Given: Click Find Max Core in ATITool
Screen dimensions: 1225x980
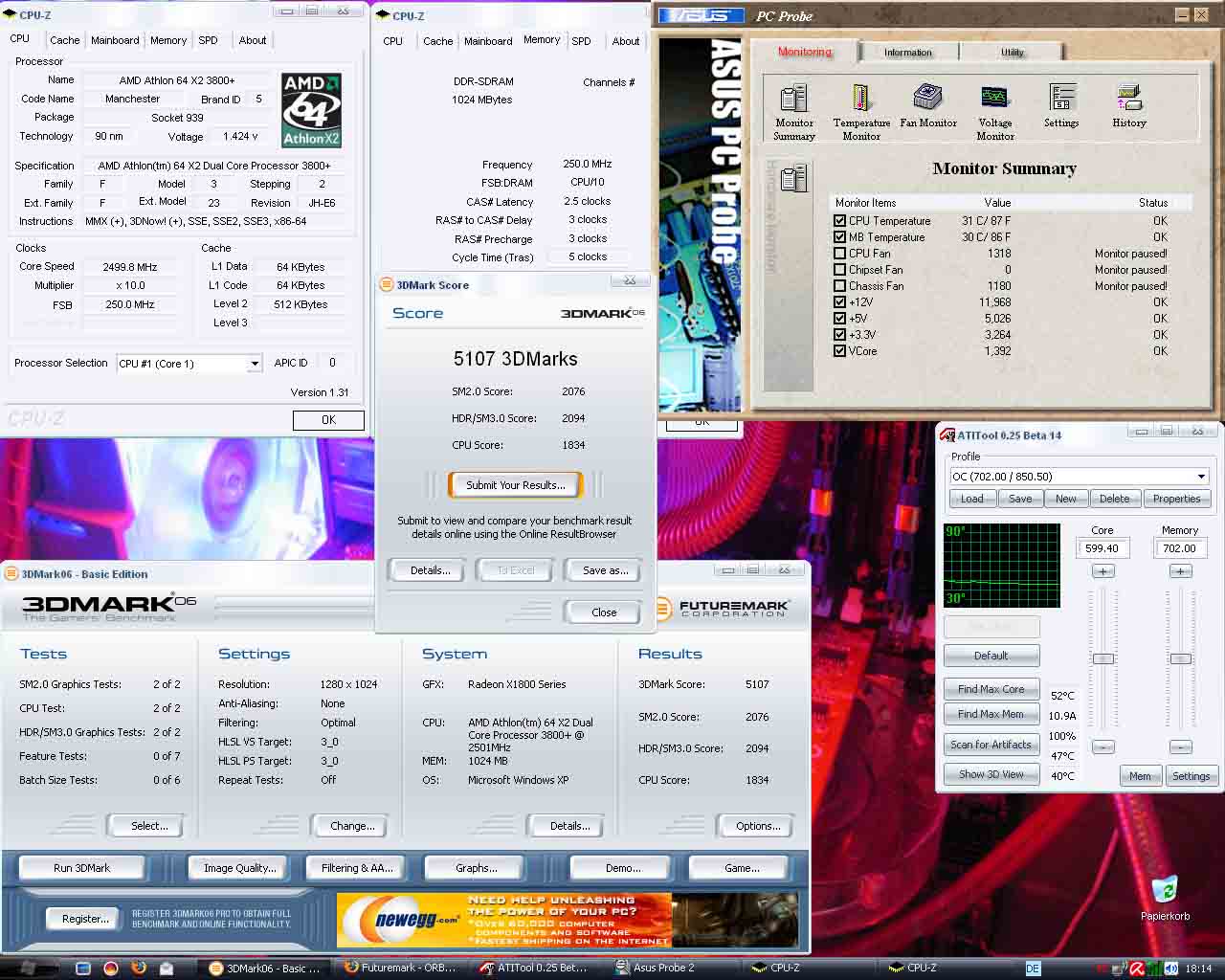Looking at the screenshot, I should [x=991, y=689].
